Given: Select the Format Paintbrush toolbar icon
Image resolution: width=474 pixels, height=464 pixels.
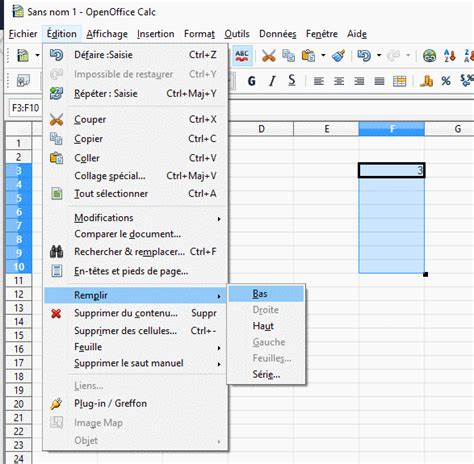Looking at the screenshot, I should [339, 56].
